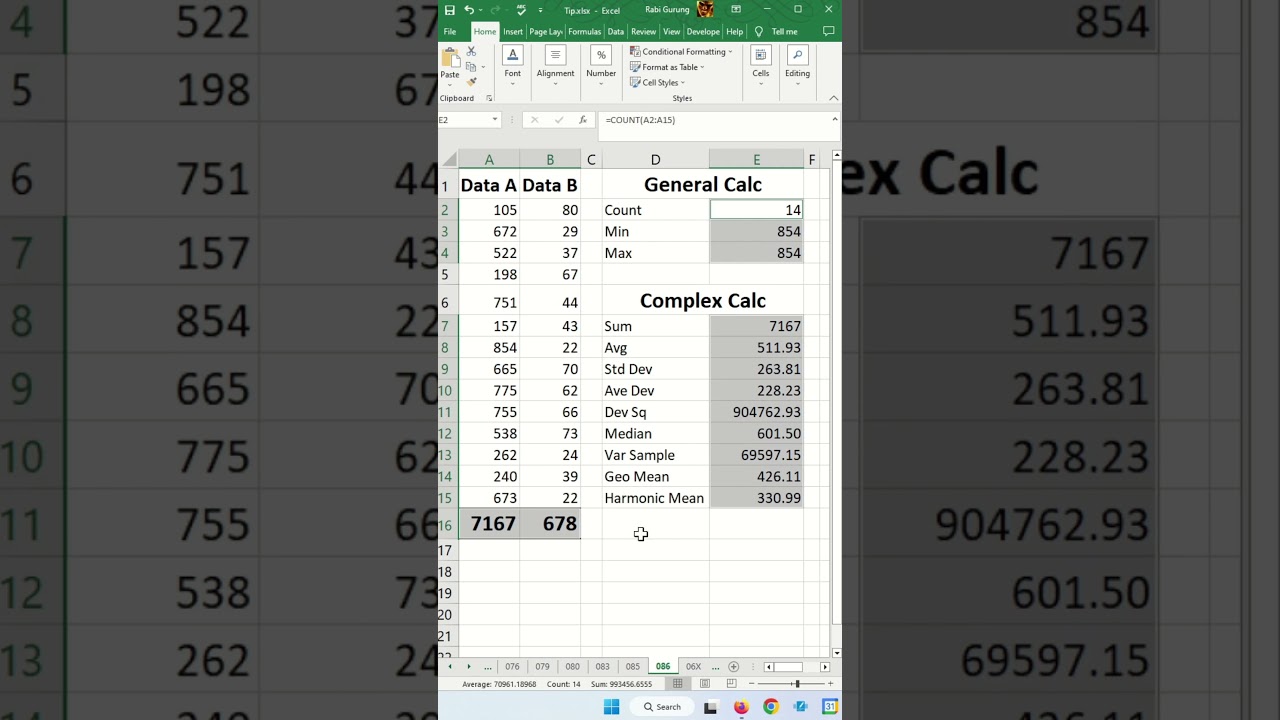Click the Copy icon
1280x720 pixels.
[x=470, y=67]
